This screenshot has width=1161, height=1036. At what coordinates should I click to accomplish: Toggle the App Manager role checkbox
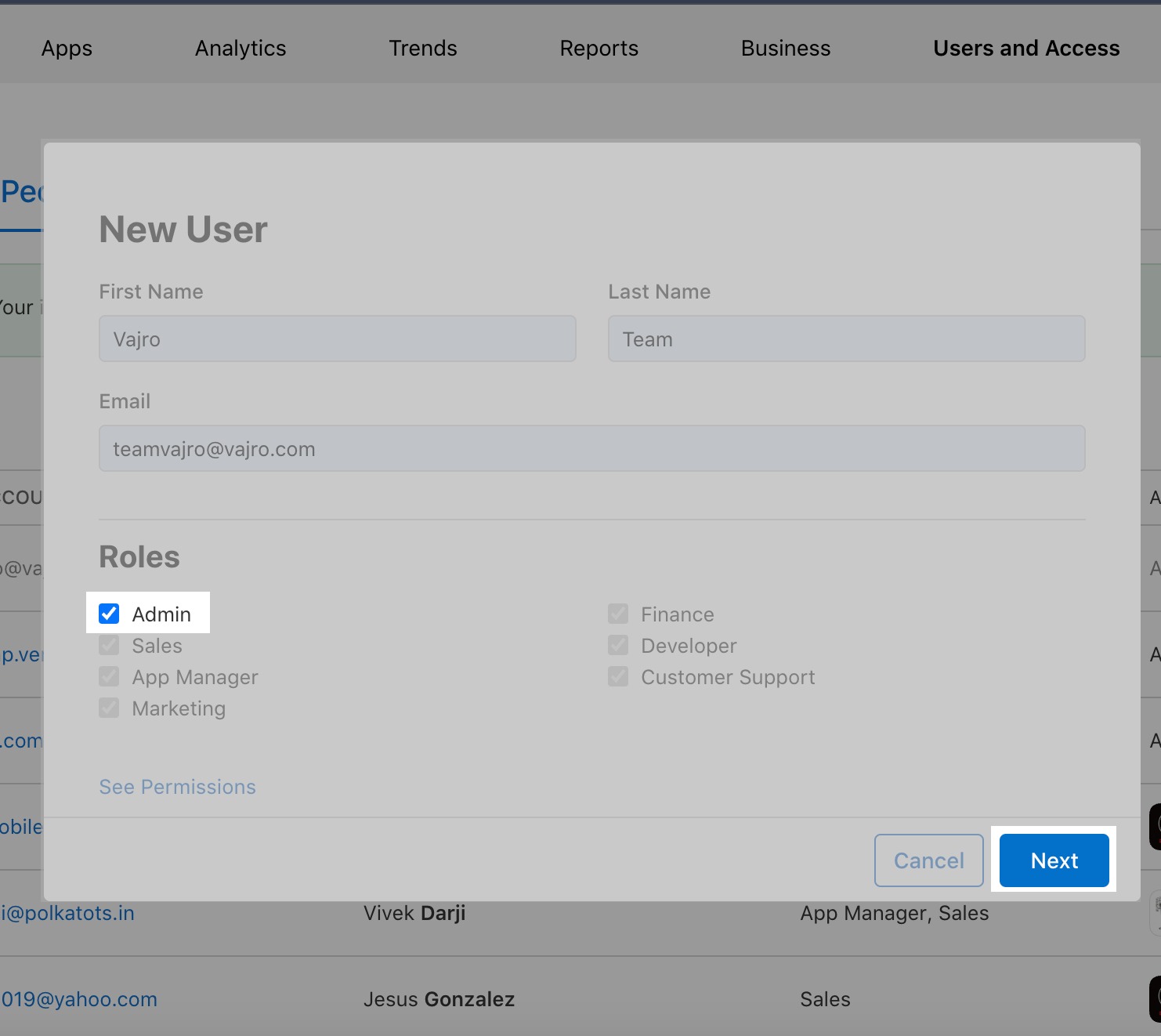[x=109, y=676]
